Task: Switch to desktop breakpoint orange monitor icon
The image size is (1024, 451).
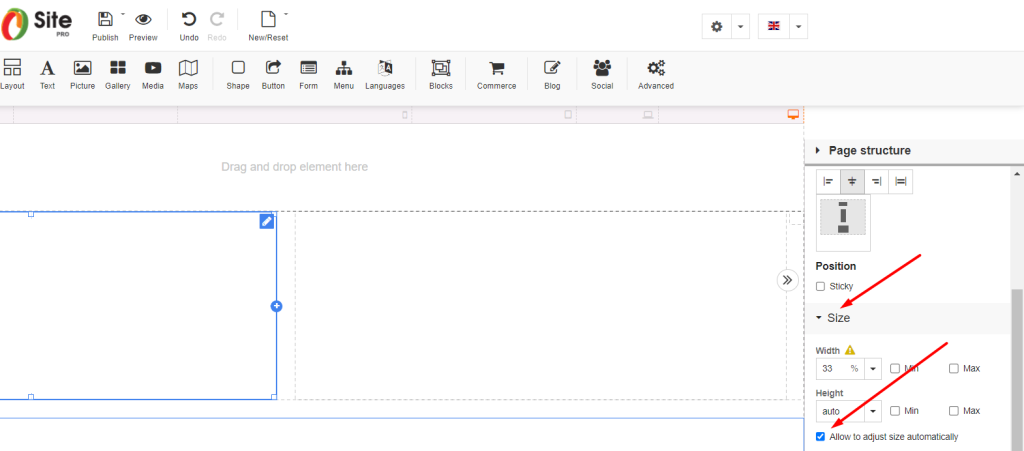Action: [793, 115]
